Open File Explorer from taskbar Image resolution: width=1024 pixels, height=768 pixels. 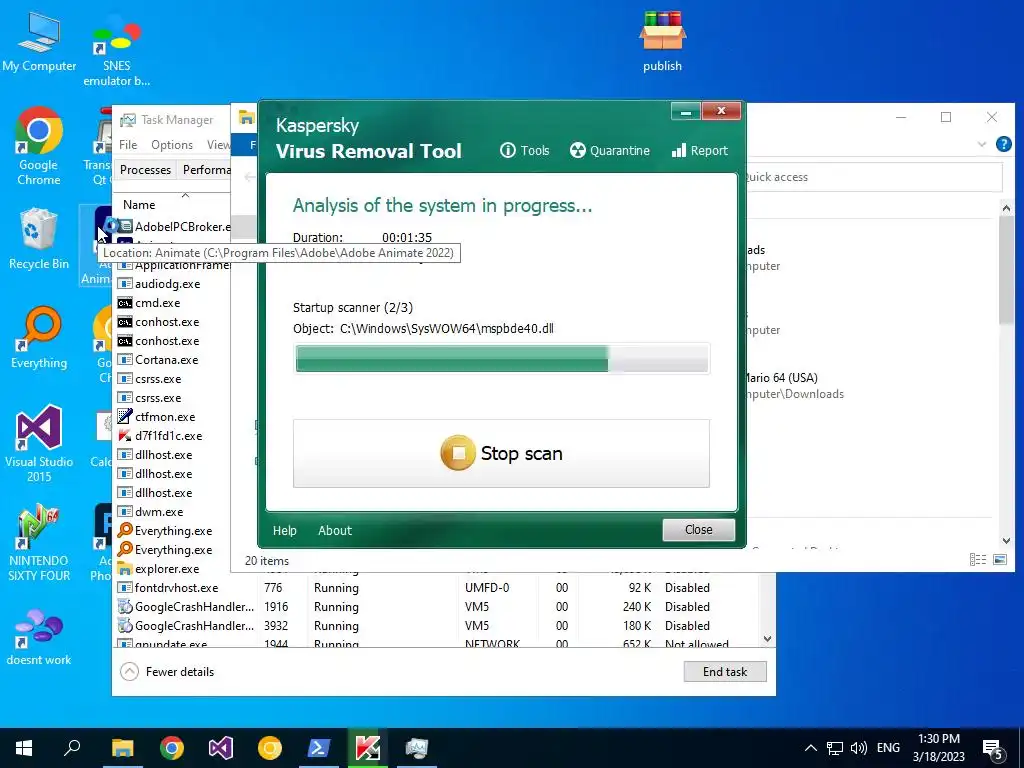click(122, 748)
